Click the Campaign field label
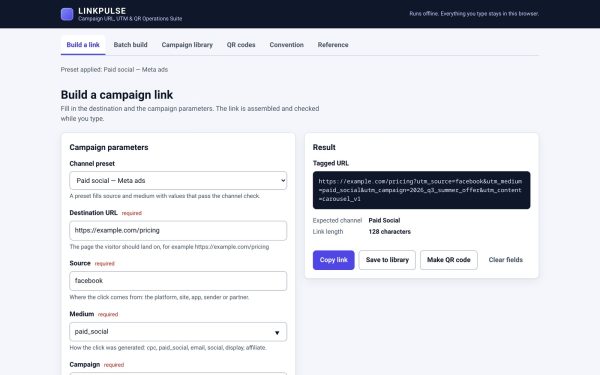 tap(85, 365)
